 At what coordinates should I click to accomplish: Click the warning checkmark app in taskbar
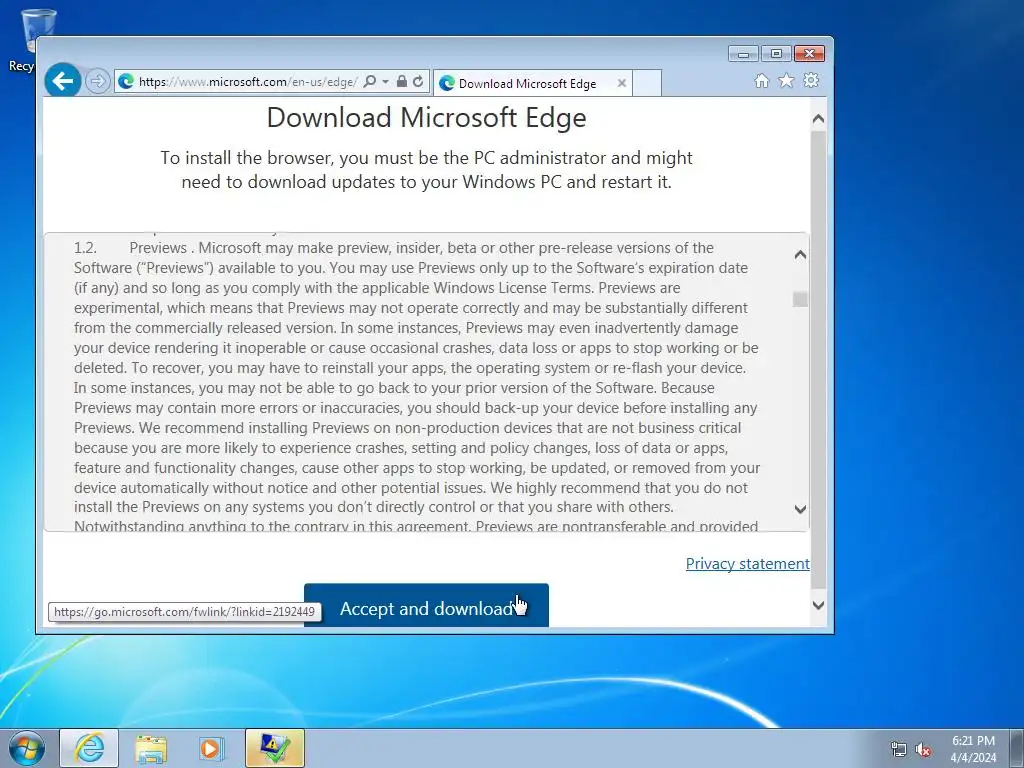[x=275, y=748]
